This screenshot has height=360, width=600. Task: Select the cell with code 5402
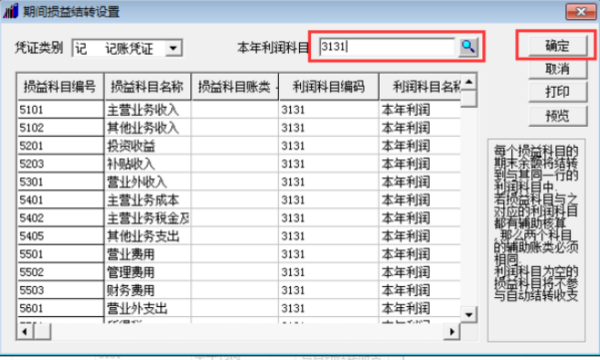[x=60, y=218]
